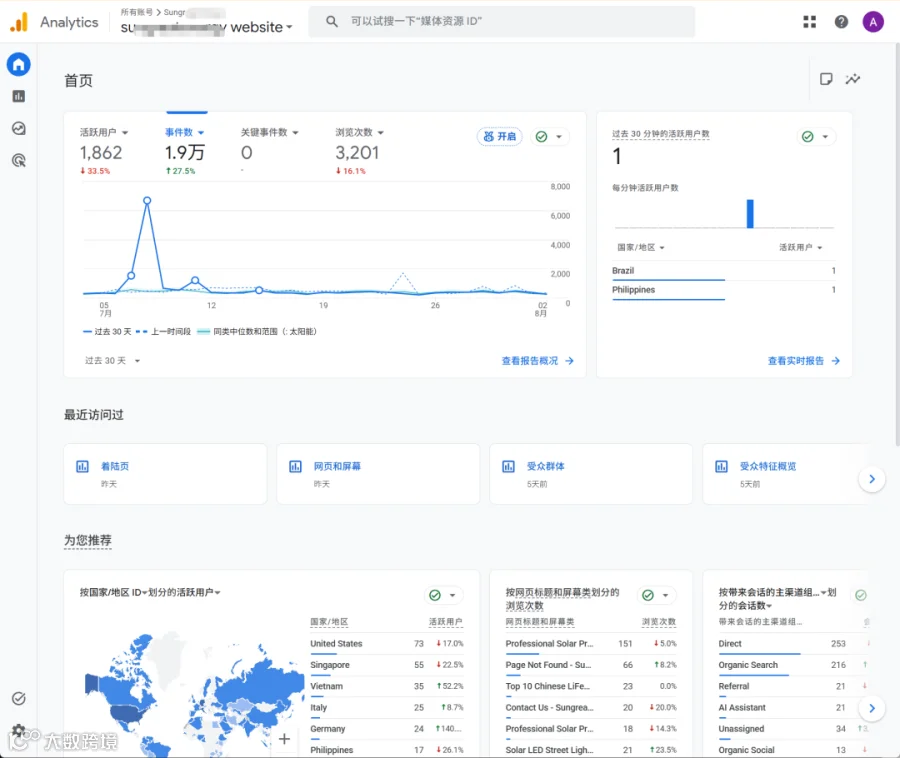Click Germany row
This screenshot has width=900, height=758.
(x=386, y=729)
